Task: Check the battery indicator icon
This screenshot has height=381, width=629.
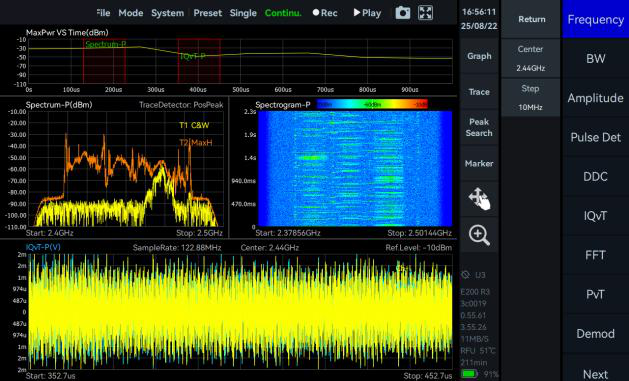Action: pos(469,374)
